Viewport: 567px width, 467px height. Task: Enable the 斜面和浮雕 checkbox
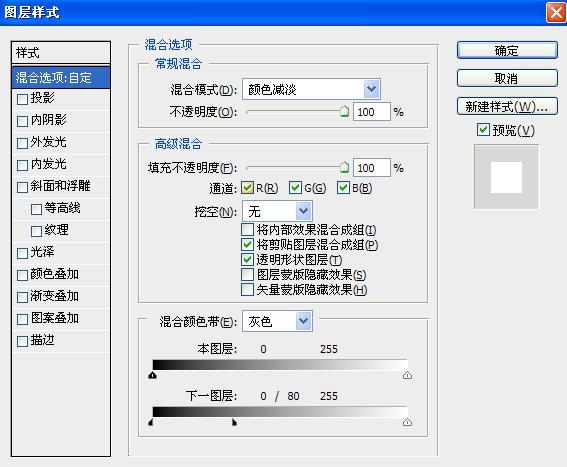[22, 187]
